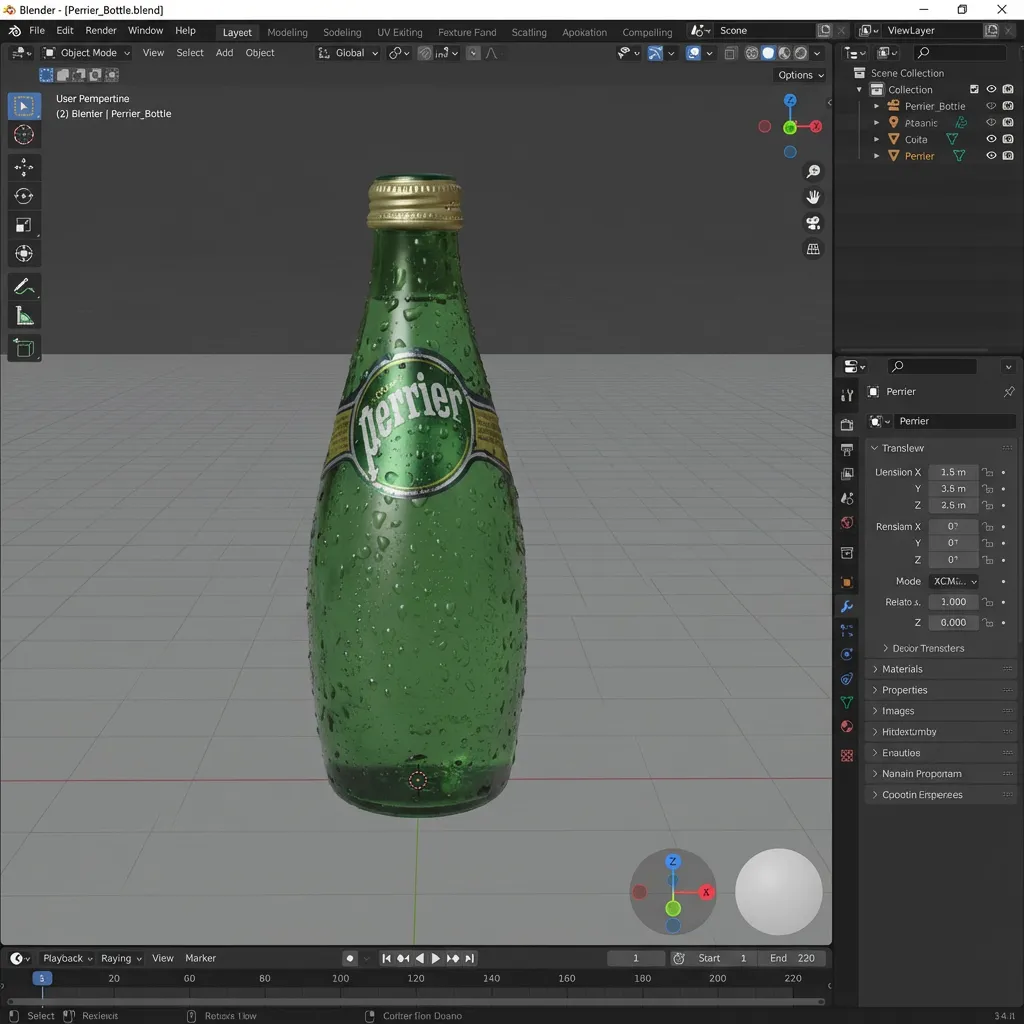Activate the Rotate tool

pyautogui.click(x=24, y=196)
